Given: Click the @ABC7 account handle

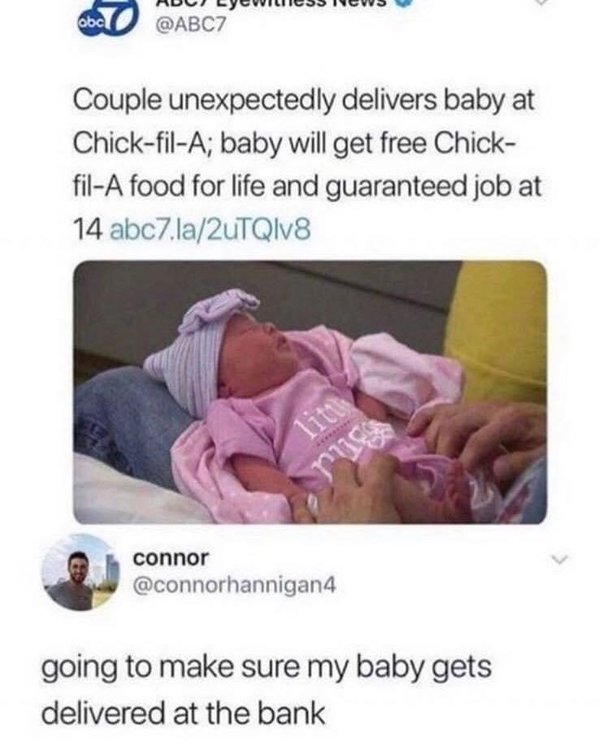Looking at the screenshot, I should (x=190, y=25).
